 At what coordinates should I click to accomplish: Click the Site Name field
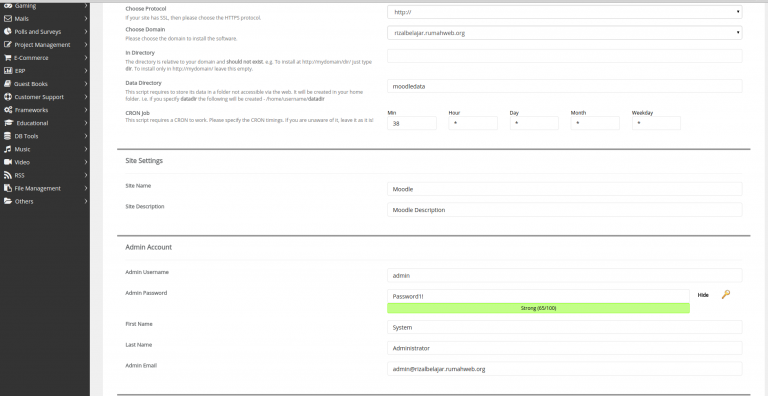564,189
